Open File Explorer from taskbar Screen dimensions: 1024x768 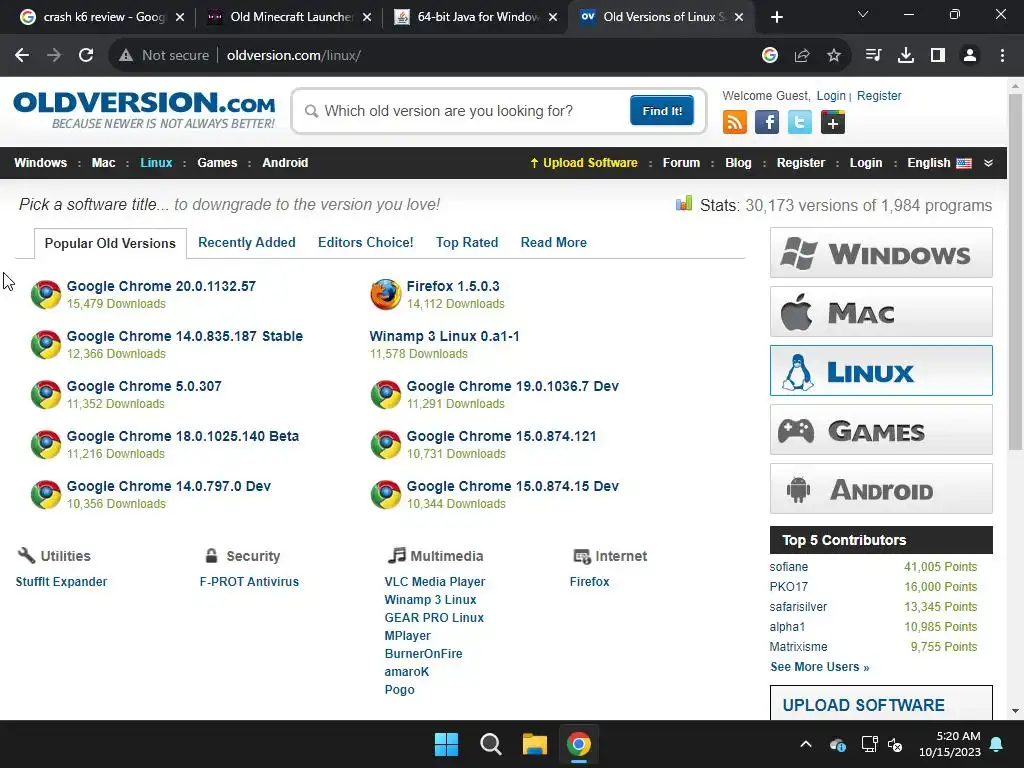click(x=534, y=744)
